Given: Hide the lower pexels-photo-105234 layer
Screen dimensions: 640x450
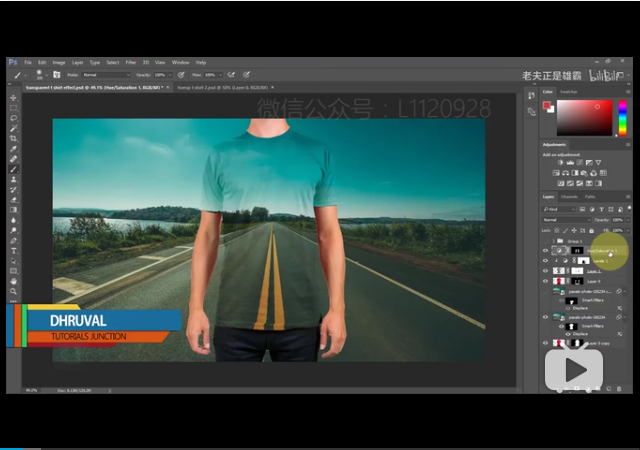Looking at the screenshot, I should click(545, 317).
